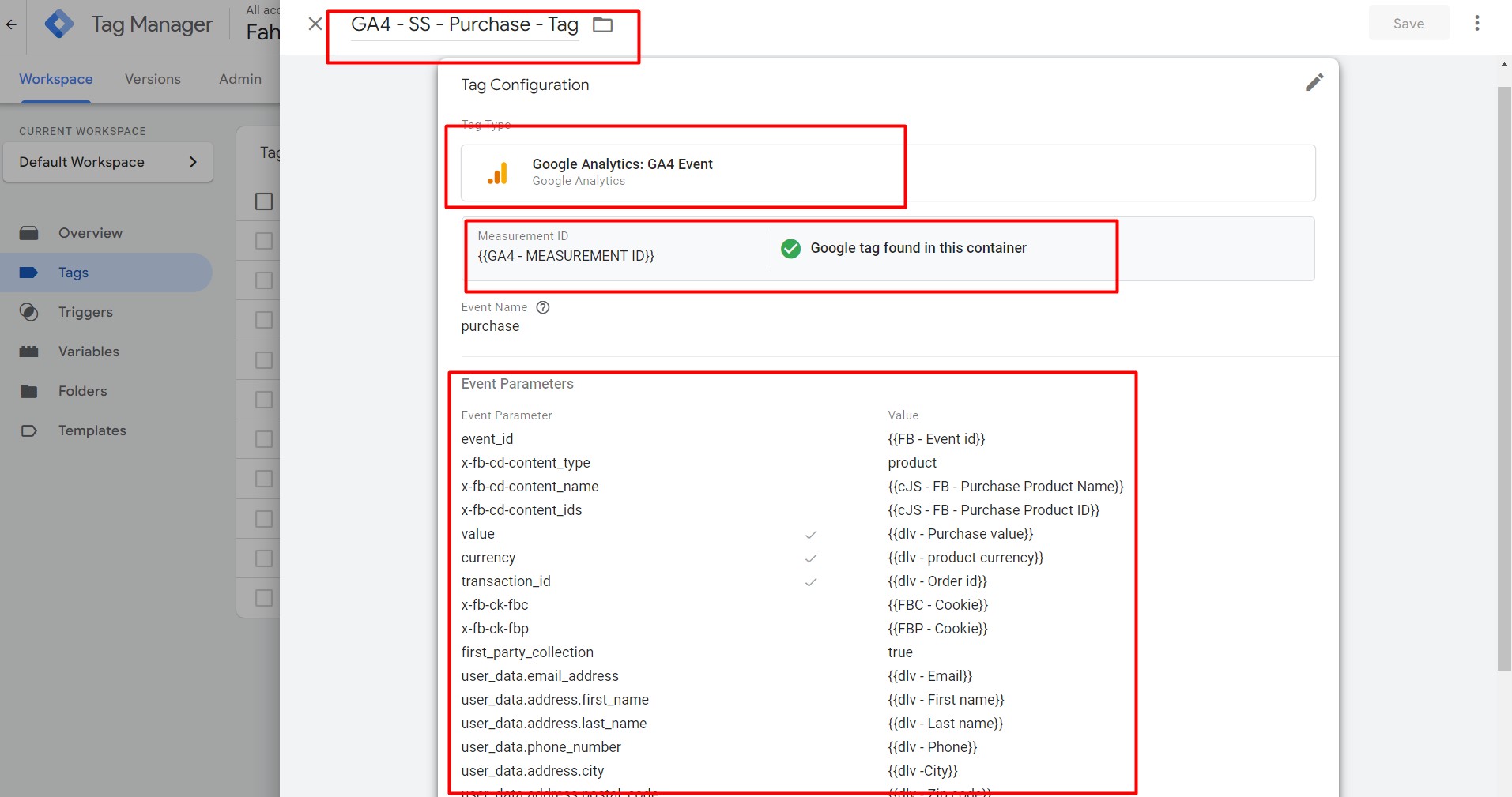Click {{FBP - Cookie}} value
The image size is (1512, 797).
coord(938,629)
